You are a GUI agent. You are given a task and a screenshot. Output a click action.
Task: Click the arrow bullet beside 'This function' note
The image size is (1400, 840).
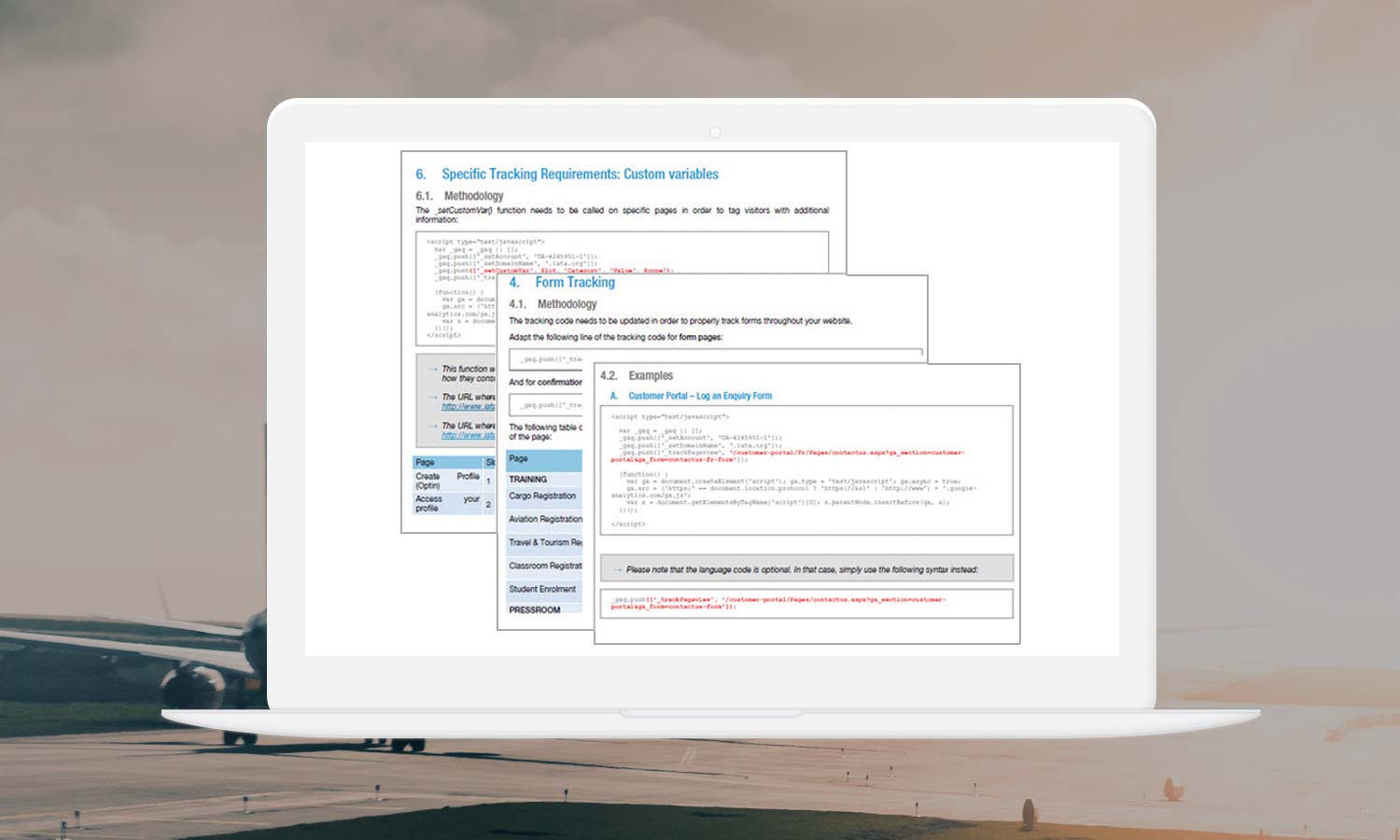click(432, 370)
